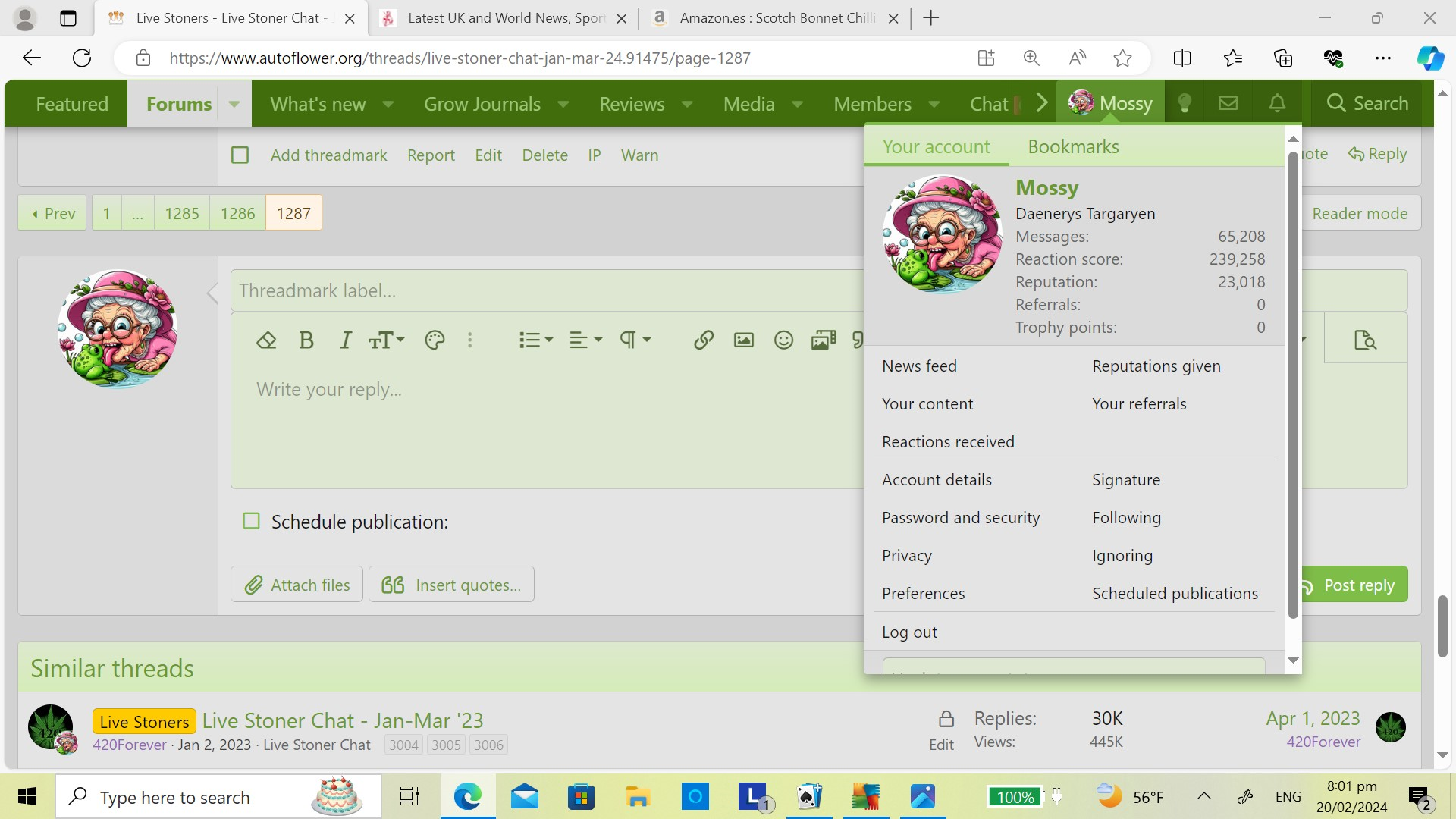The height and width of the screenshot is (819, 1456).
Task: Open browser zoom magnifier icon
Action: [1031, 58]
